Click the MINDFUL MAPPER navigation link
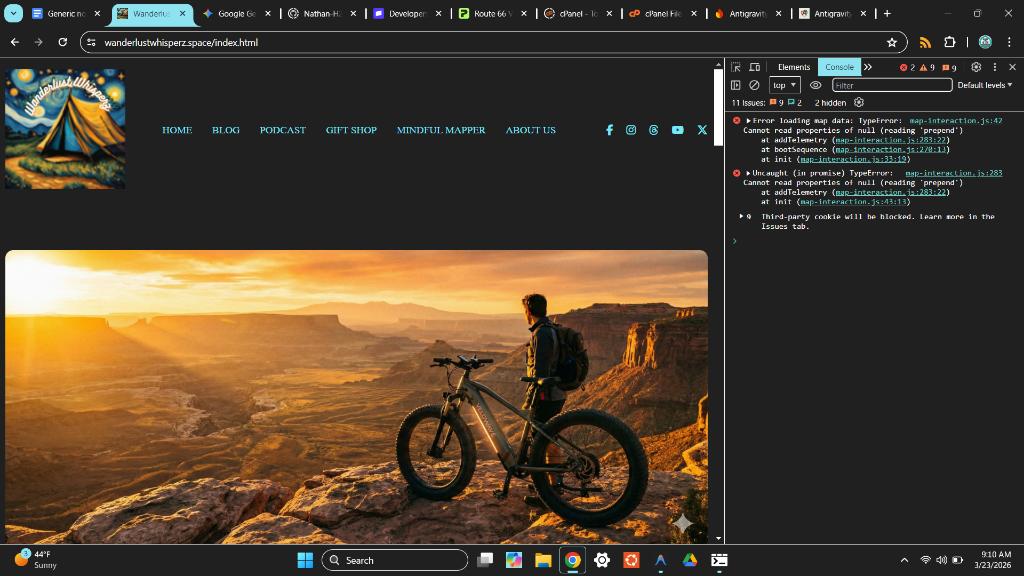 pyautogui.click(x=440, y=130)
